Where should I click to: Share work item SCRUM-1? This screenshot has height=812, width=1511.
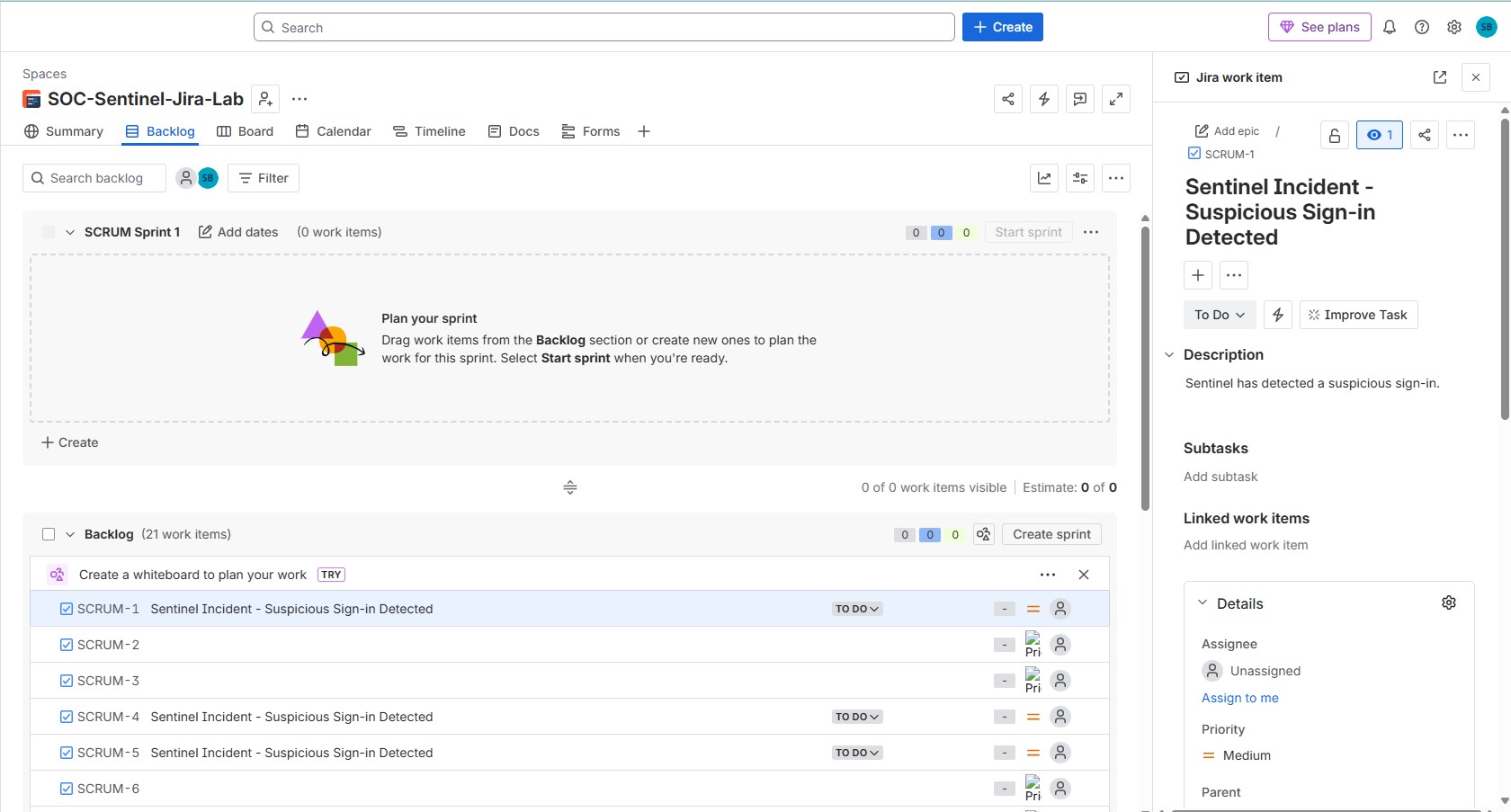point(1425,135)
